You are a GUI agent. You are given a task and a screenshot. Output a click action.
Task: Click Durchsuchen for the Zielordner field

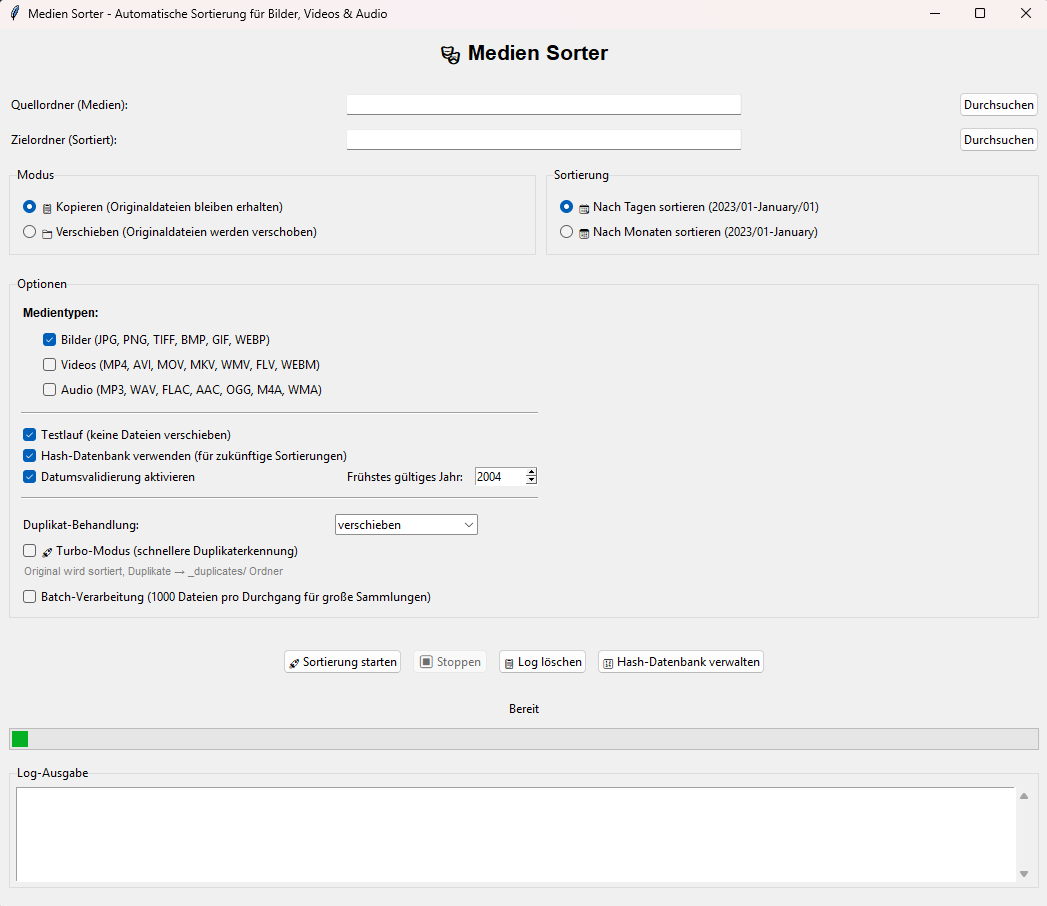coord(998,139)
